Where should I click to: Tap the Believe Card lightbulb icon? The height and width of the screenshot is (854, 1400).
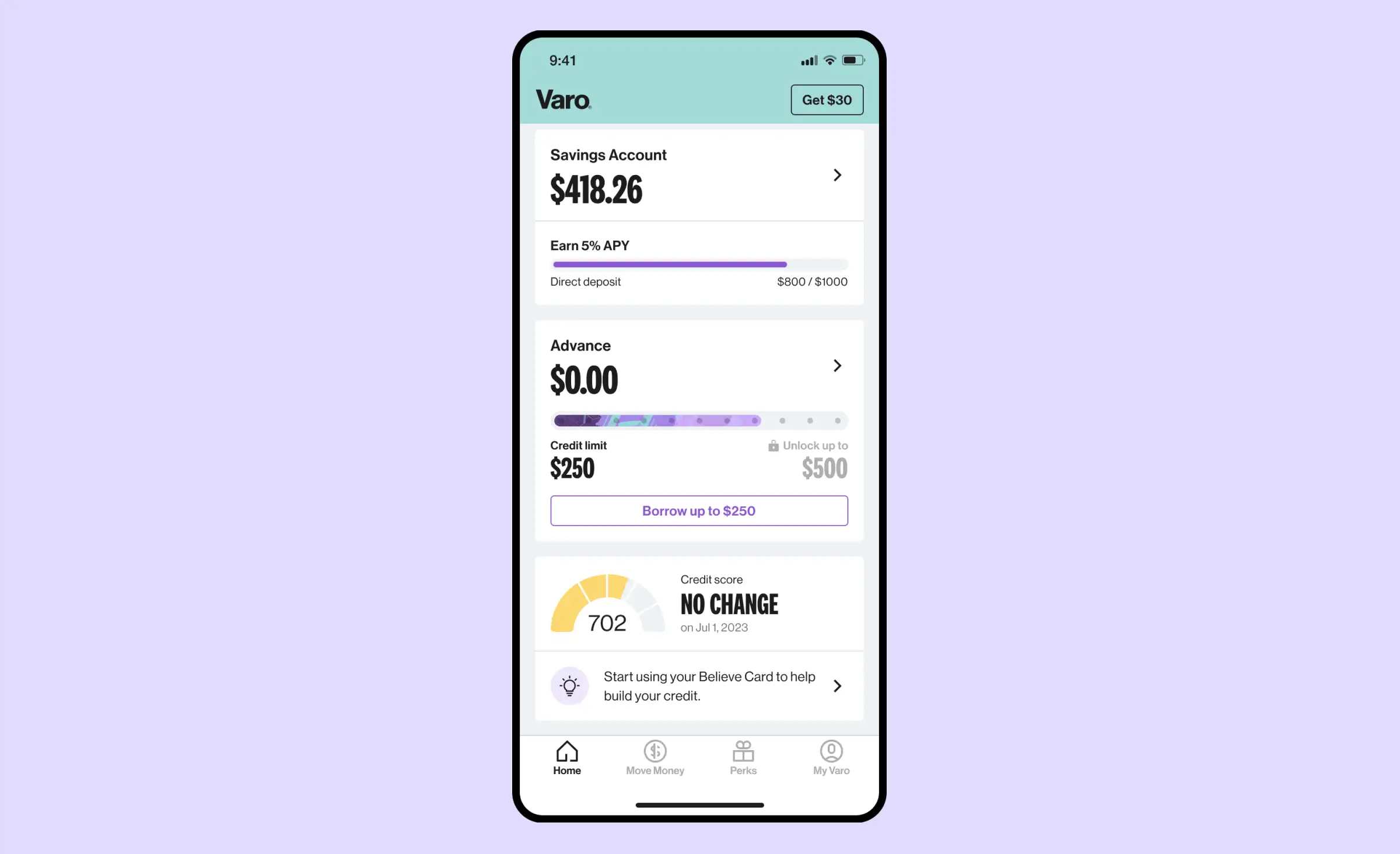tap(570, 685)
